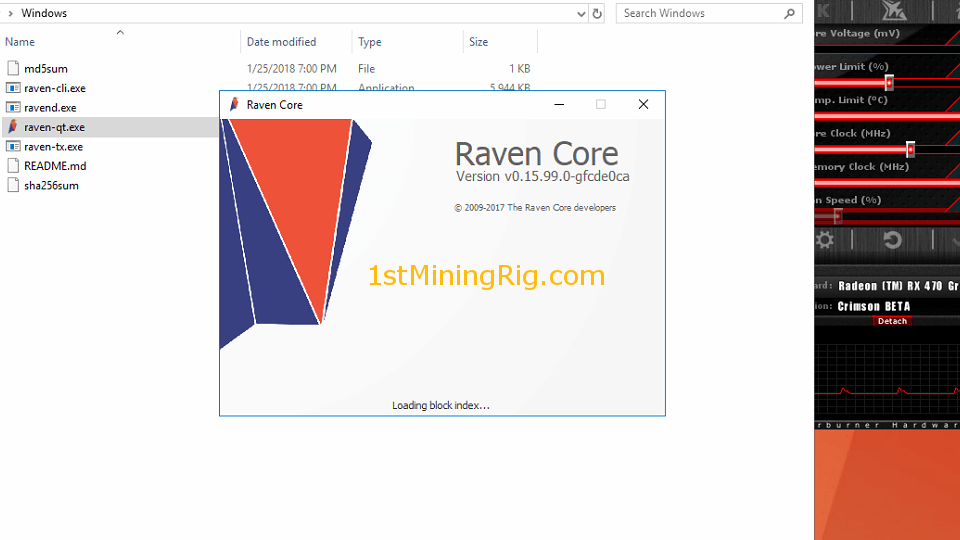Click the raven-qt.exe Raven logo icon
This screenshot has height=540, width=960.
[13, 127]
